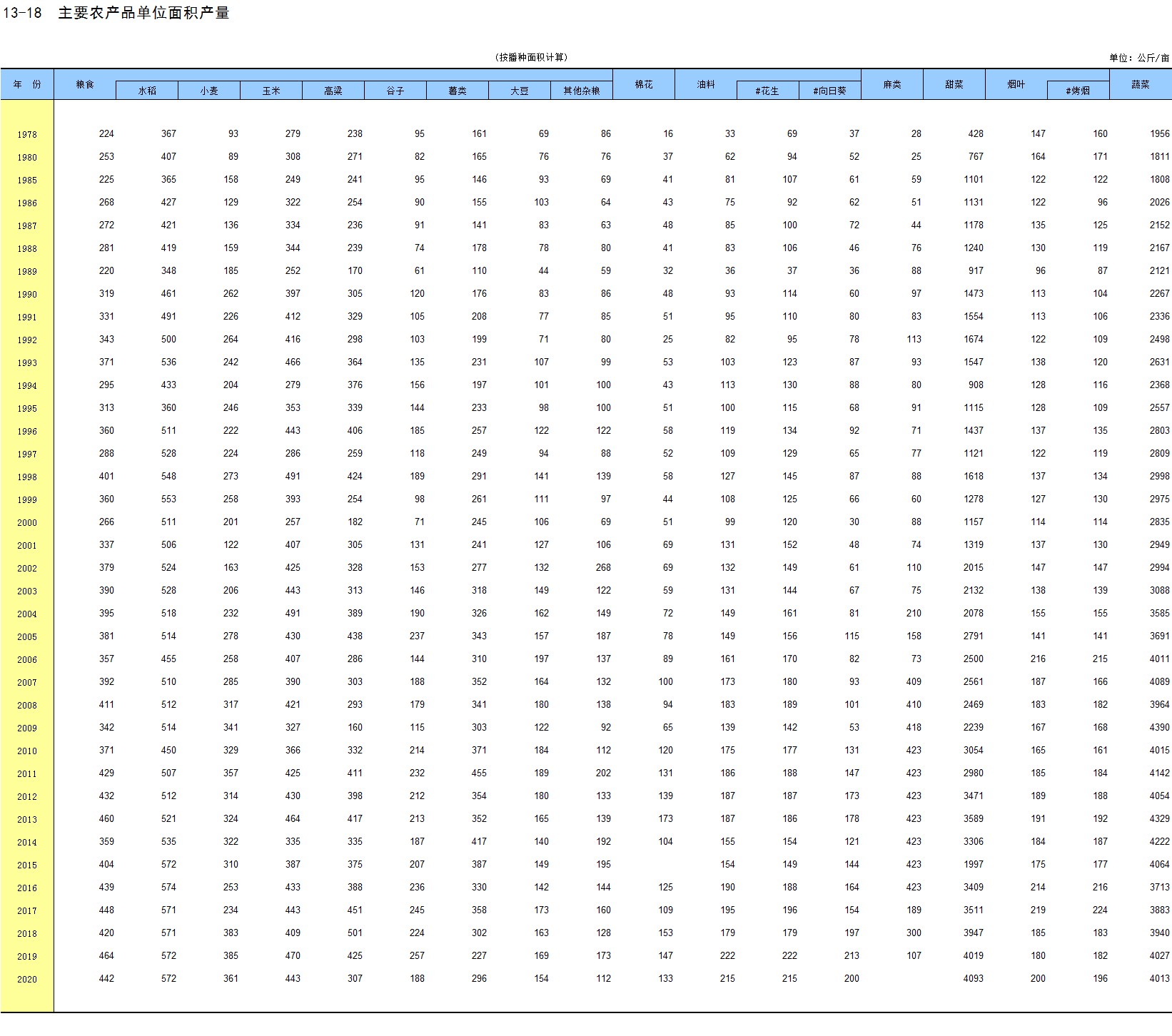This screenshot has height=1036, width=1172.
Task: Click the year cell 1978
Action: pos(27,134)
